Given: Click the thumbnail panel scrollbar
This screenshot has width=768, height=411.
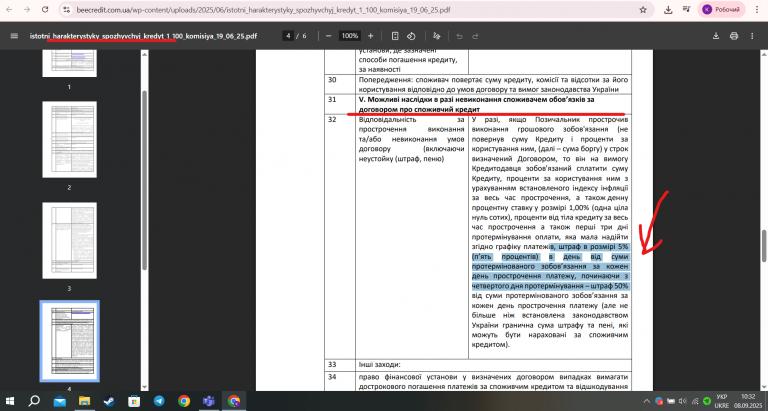Looking at the screenshot, I should pyautogui.click(x=144, y=180).
